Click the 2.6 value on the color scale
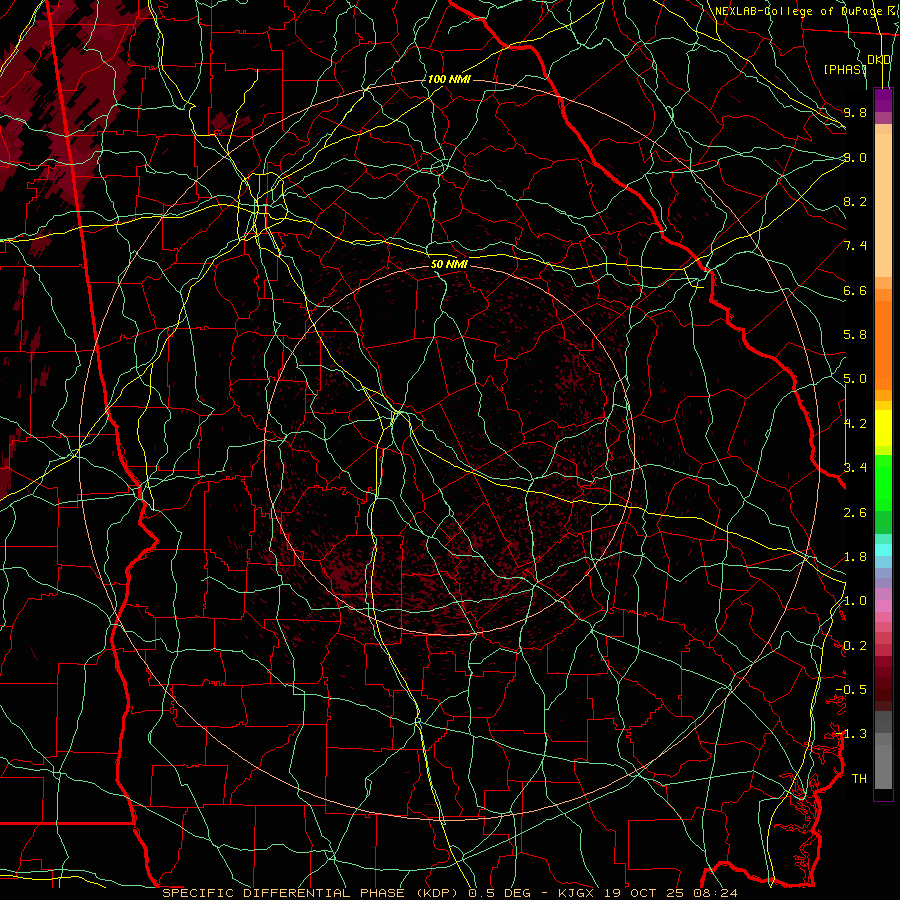 coord(855,513)
